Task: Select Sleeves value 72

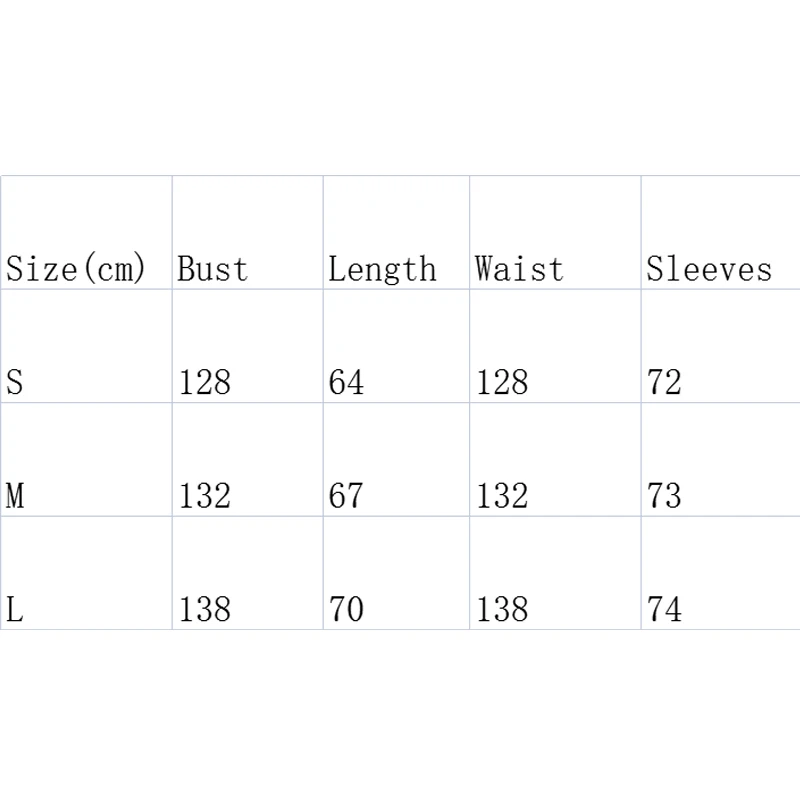Action: click(664, 382)
